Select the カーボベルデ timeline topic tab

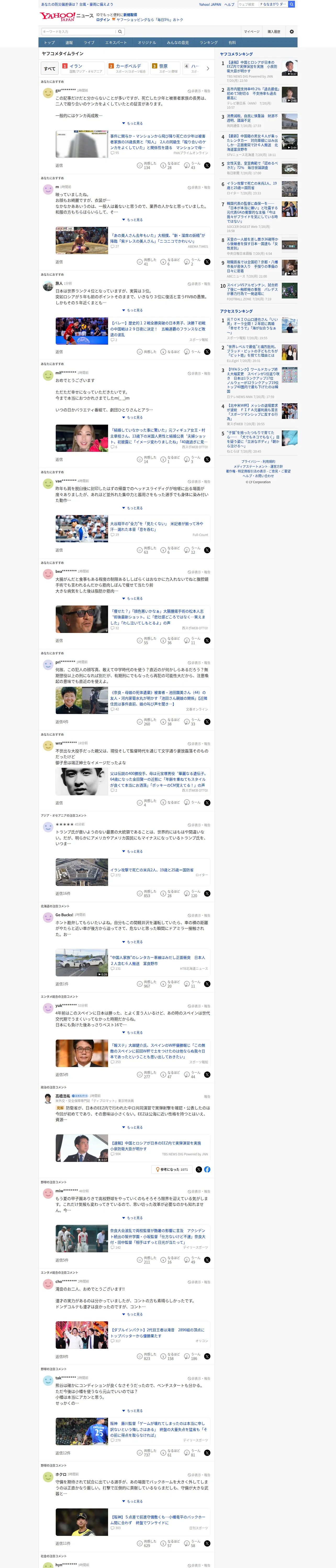(128, 68)
